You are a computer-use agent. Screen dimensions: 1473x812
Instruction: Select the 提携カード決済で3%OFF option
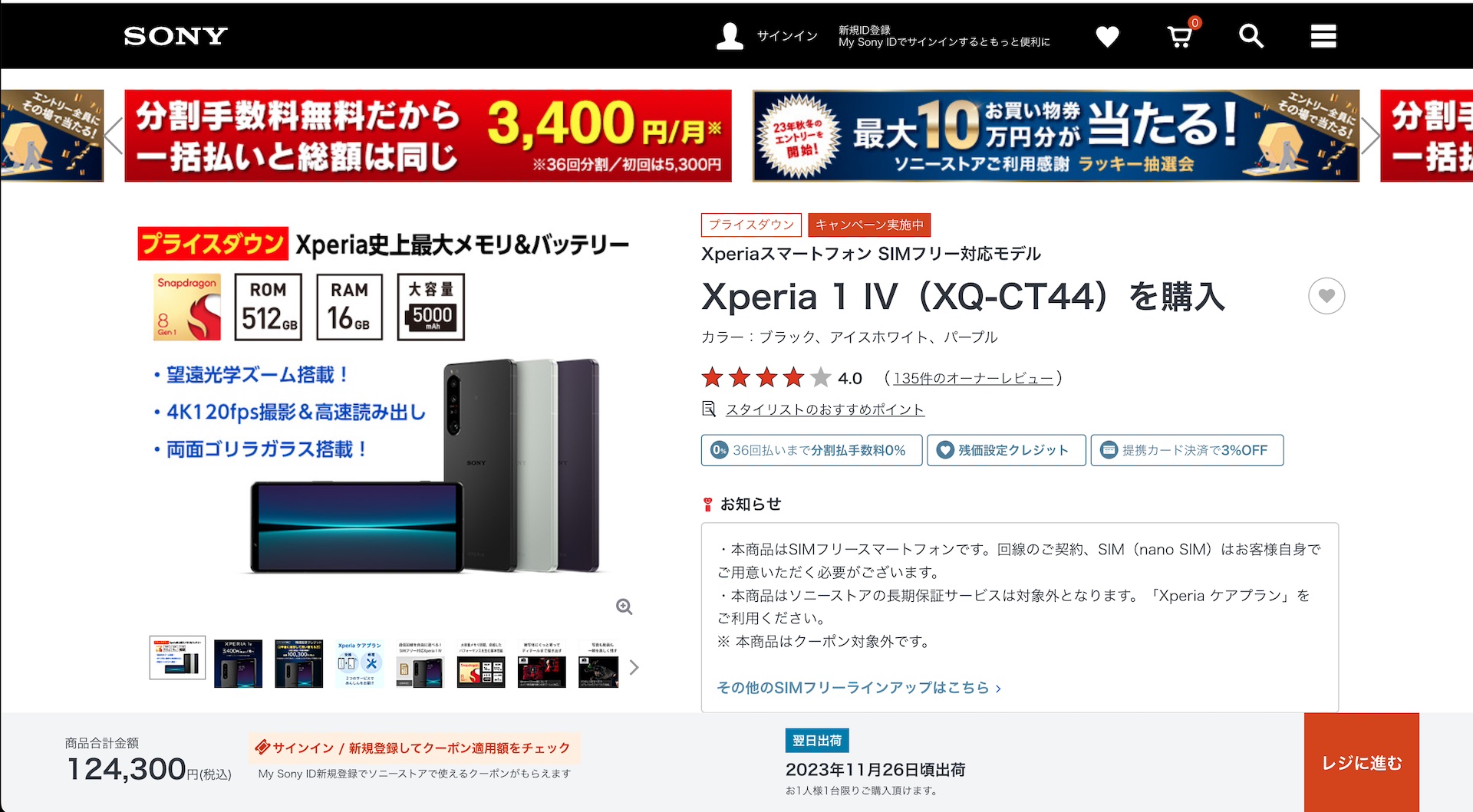tap(1187, 450)
